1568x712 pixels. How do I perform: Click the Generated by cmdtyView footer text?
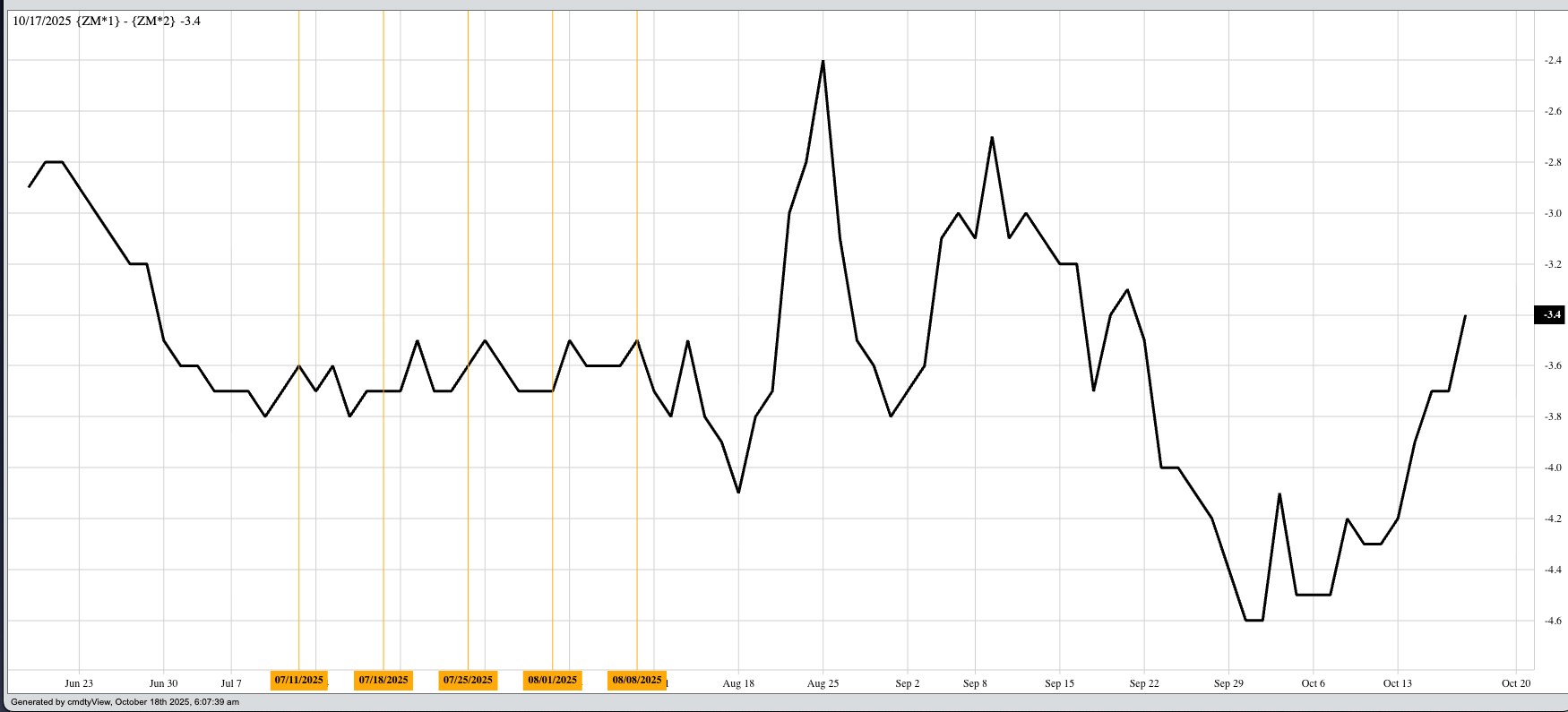pyautogui.click(x=125, y=702)
